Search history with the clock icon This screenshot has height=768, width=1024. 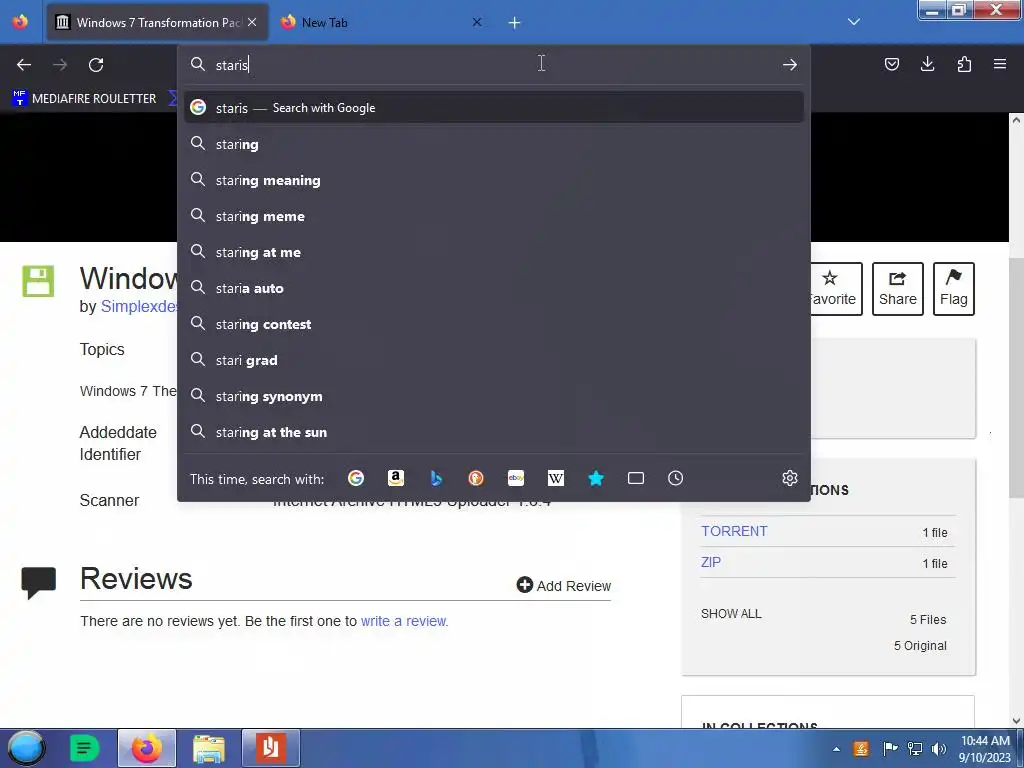[675, 478]
